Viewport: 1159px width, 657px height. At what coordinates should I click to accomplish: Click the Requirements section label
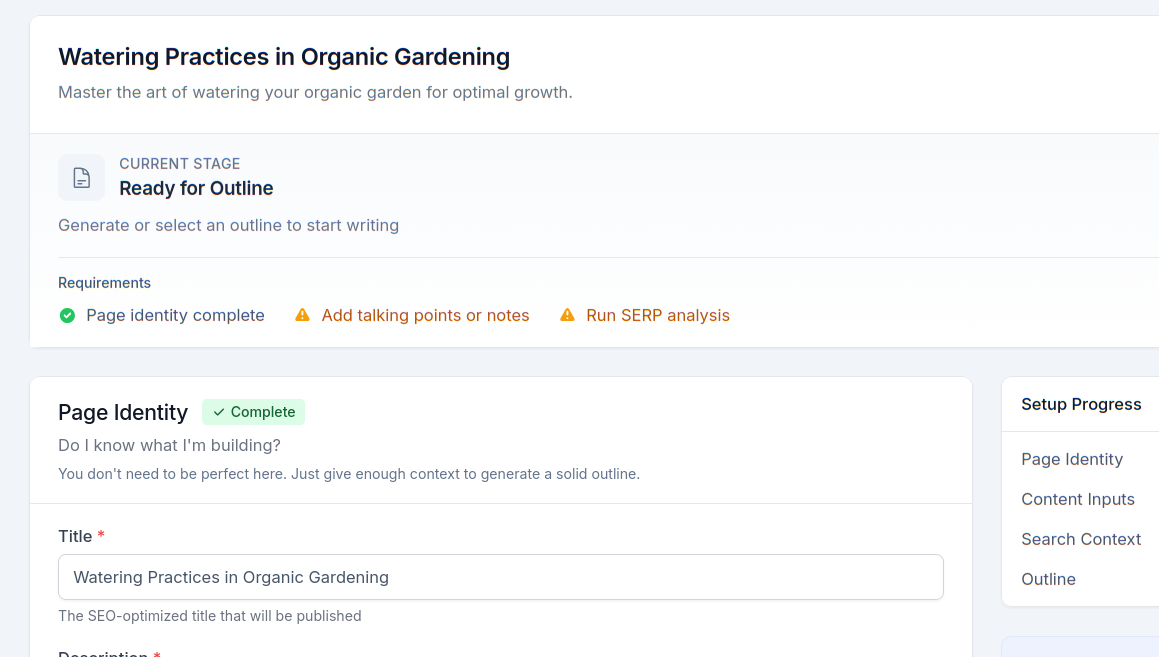(104, 283)
